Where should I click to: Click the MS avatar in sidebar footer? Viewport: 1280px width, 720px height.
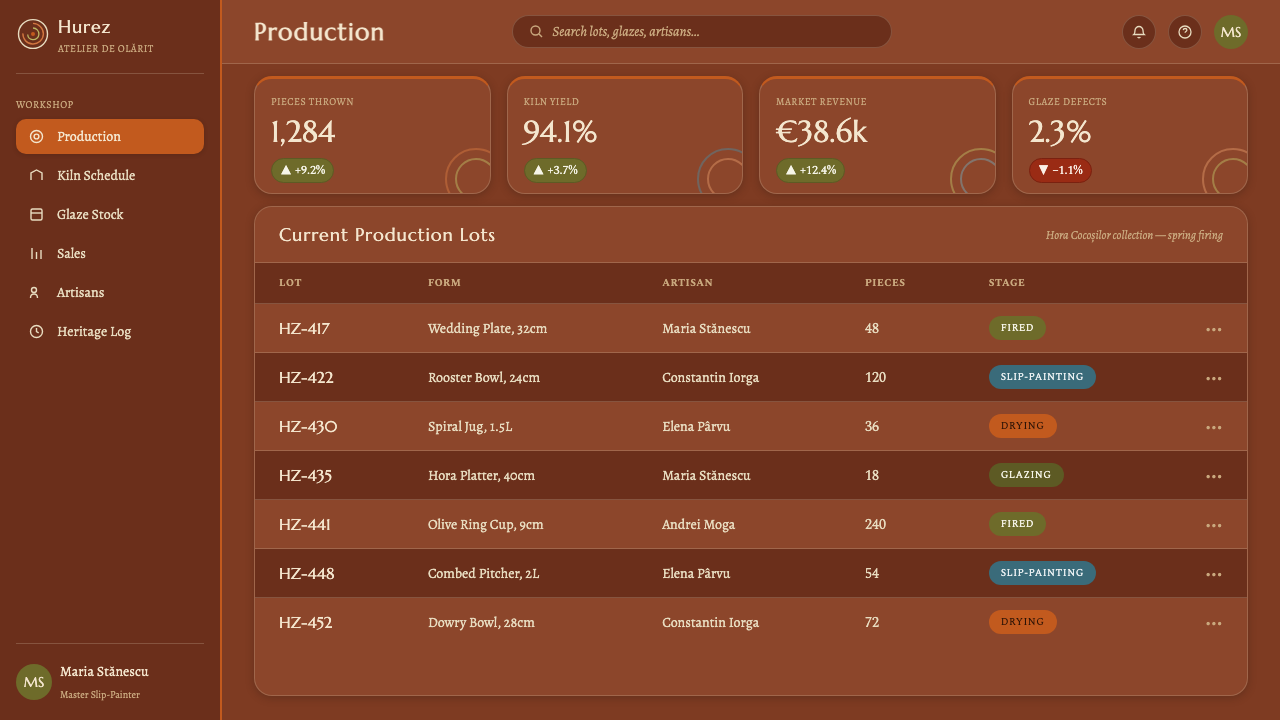(34, 682)
